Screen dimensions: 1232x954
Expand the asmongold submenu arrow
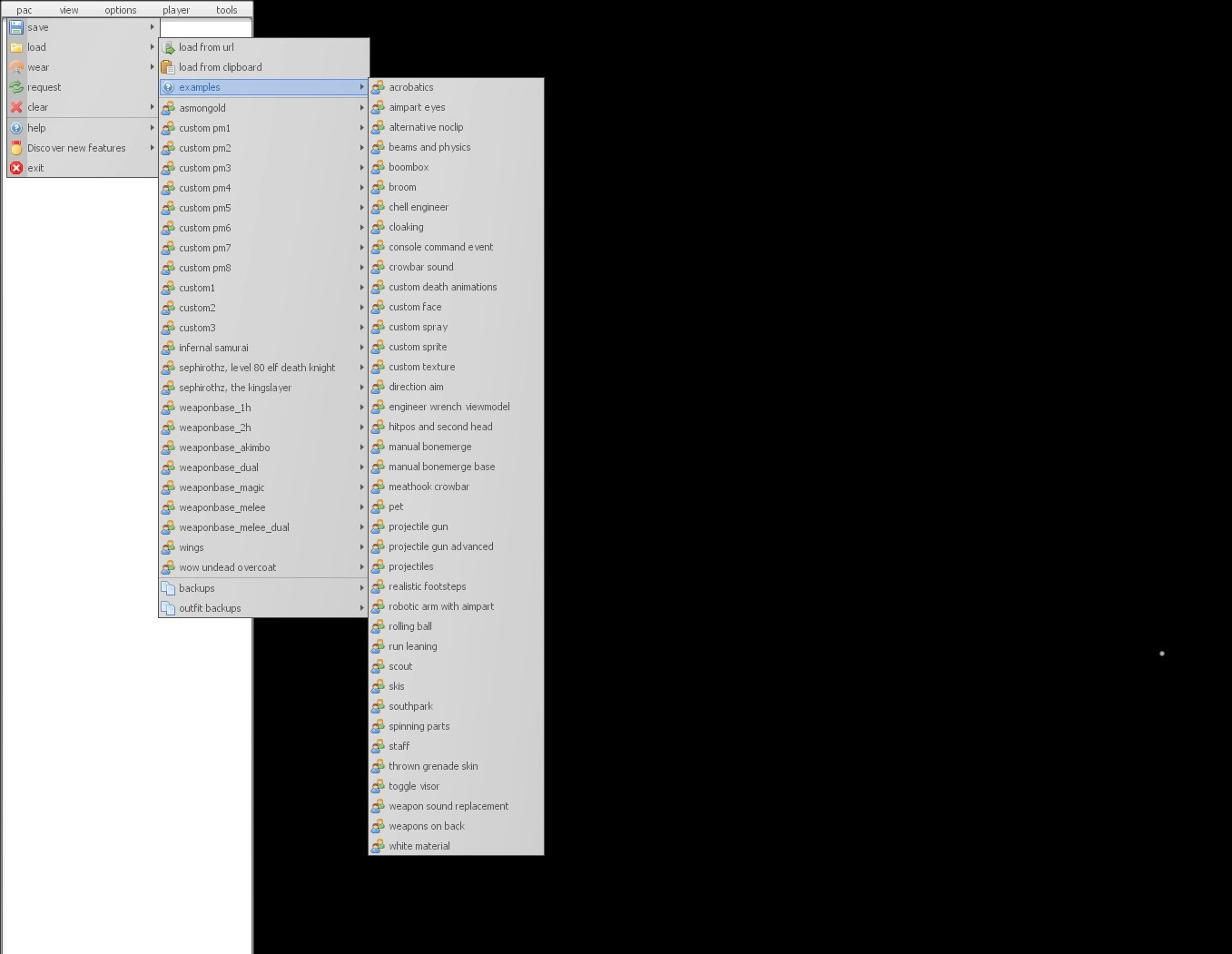[361, 108]
